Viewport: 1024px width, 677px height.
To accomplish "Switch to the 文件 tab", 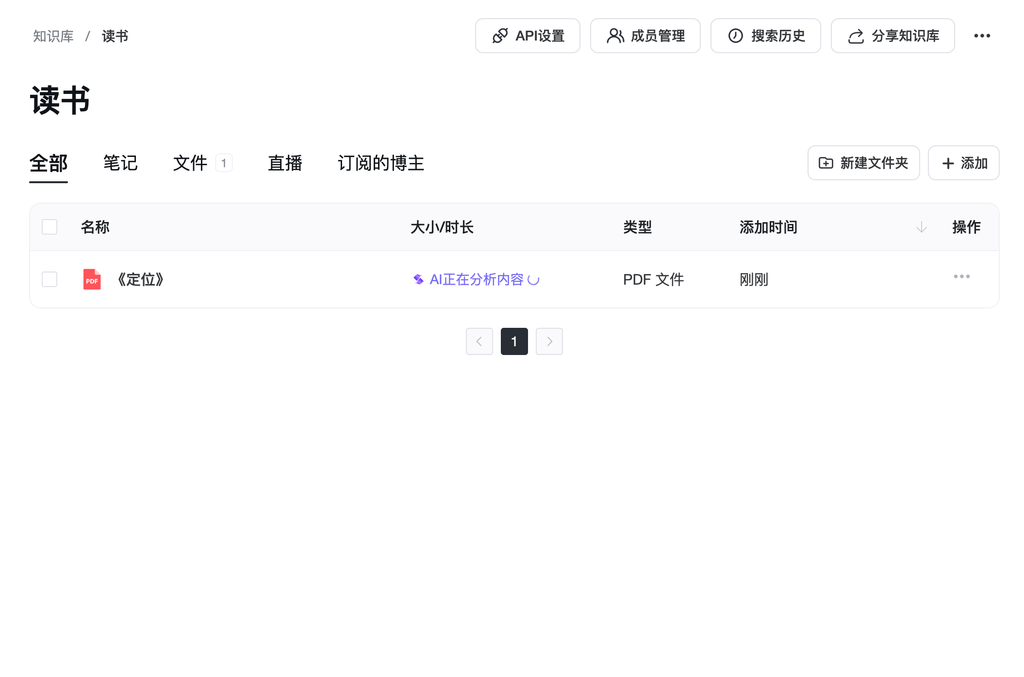I will (x=190, y=163).
